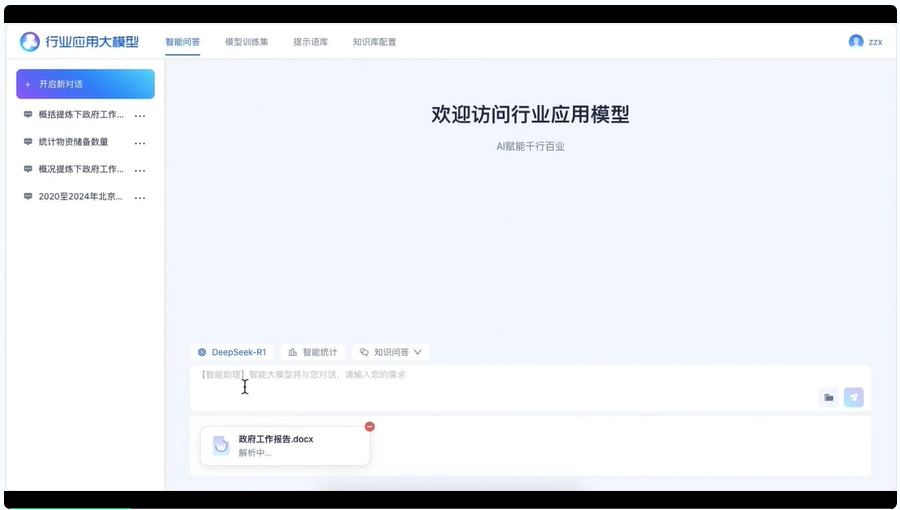Open the 概况提炼下政府工作 conversation
This screenshot has height=510, width=900.
point(80,169)
